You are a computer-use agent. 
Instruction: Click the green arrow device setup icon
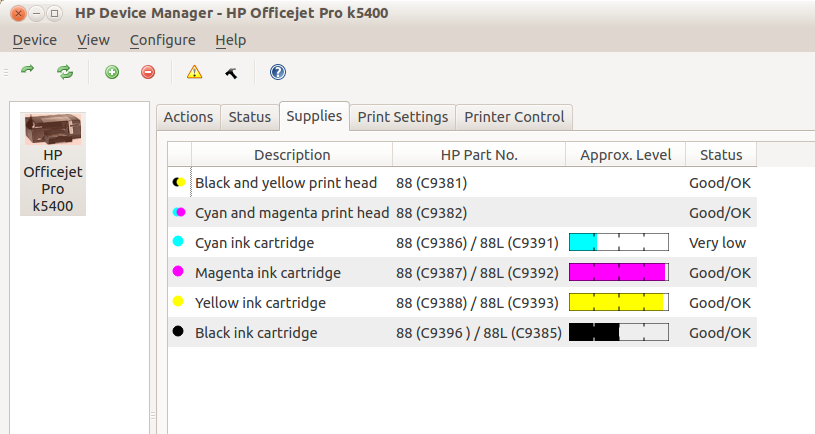click(x=28, y=70)
